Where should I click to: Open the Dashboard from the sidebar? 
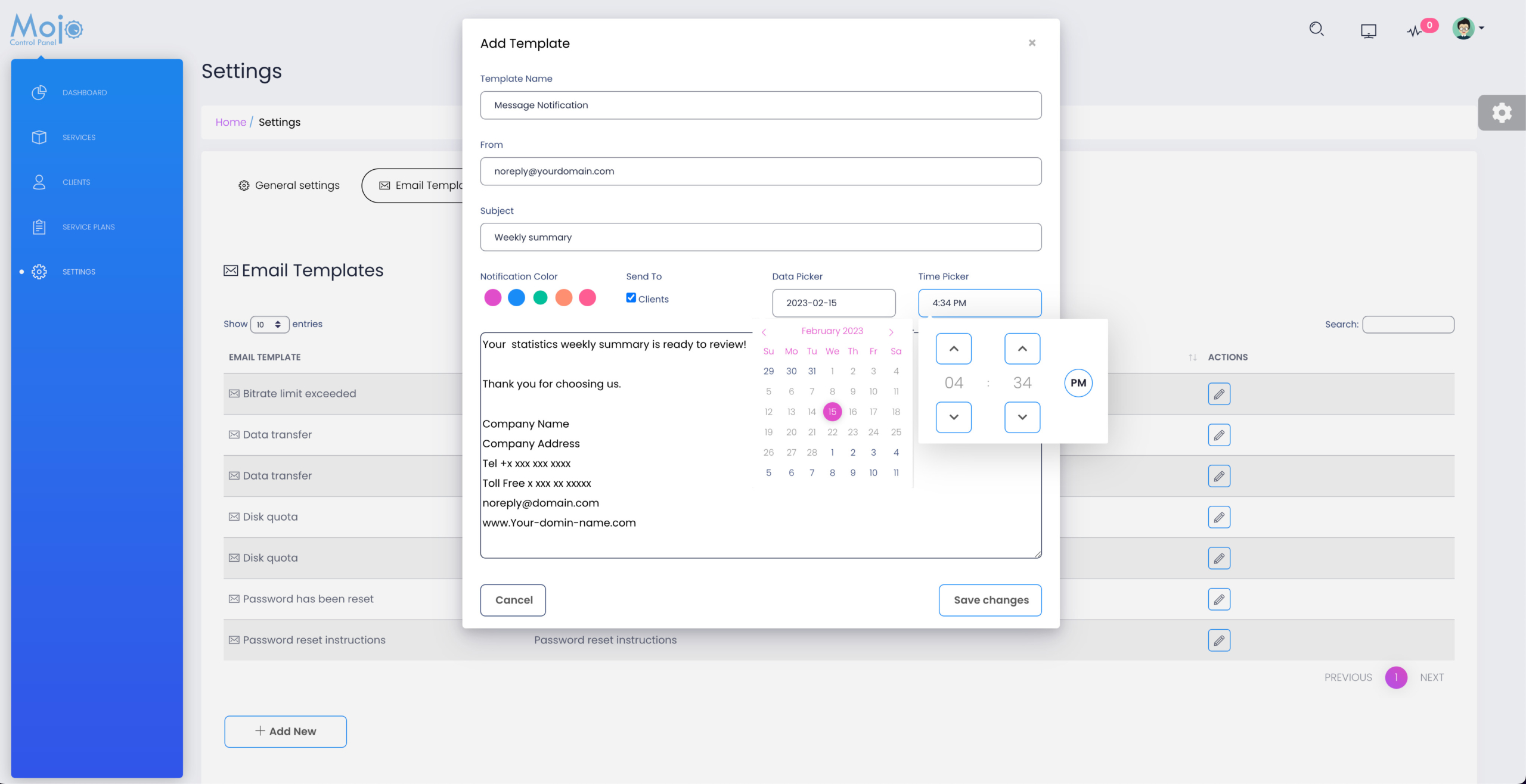(x=84, y=92)
